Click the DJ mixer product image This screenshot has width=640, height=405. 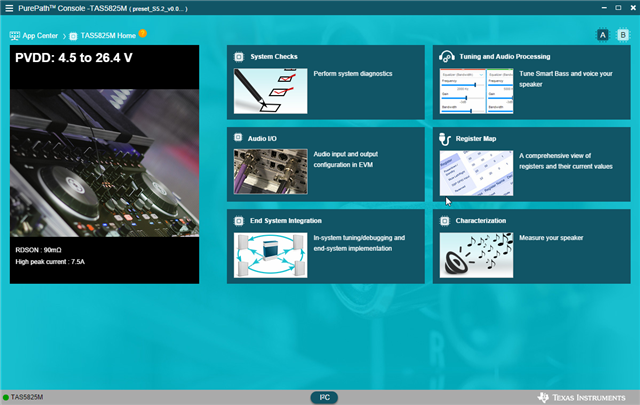pos(104,163)
